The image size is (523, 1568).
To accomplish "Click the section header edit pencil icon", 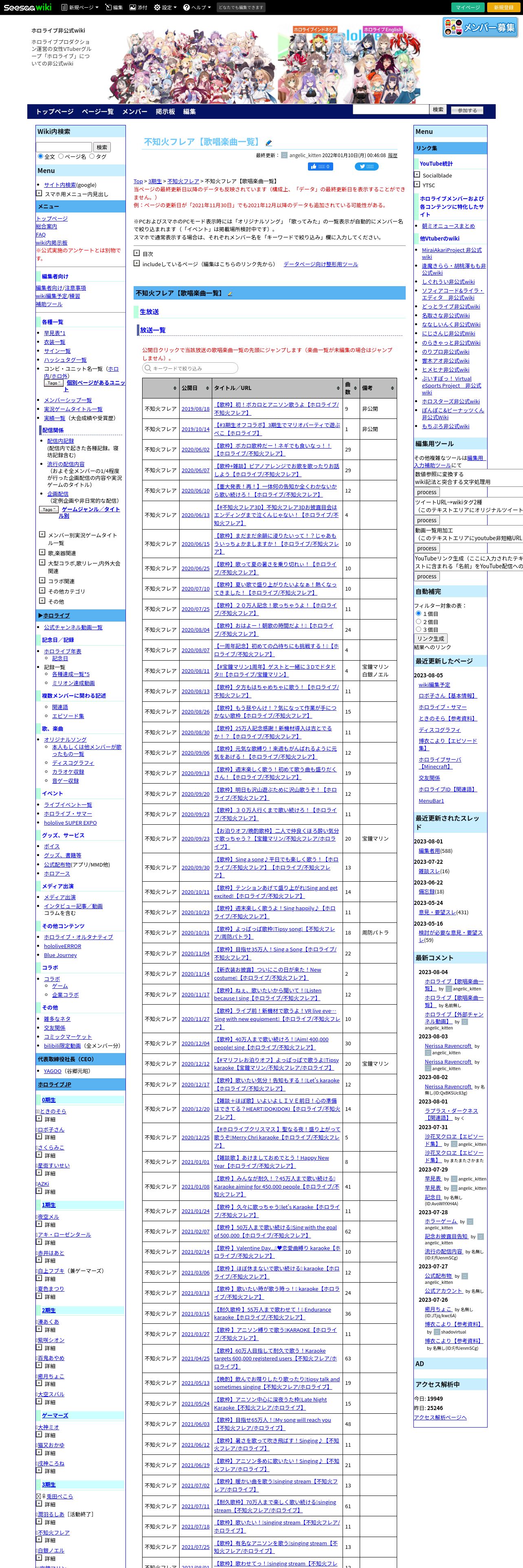I will [x=230, y=294].
